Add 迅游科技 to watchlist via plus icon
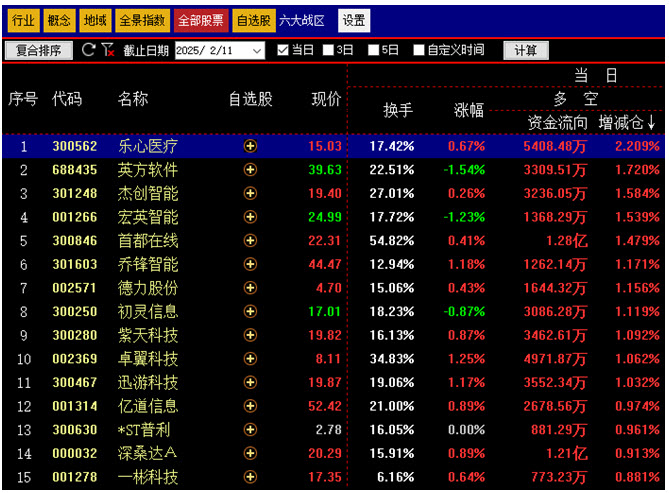Image resolution: width=669 pixels, height=493 pixels. 250,382
